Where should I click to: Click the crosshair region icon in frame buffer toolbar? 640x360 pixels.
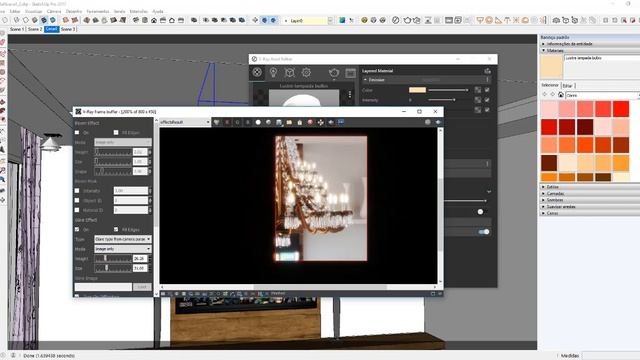coord(320,122)
